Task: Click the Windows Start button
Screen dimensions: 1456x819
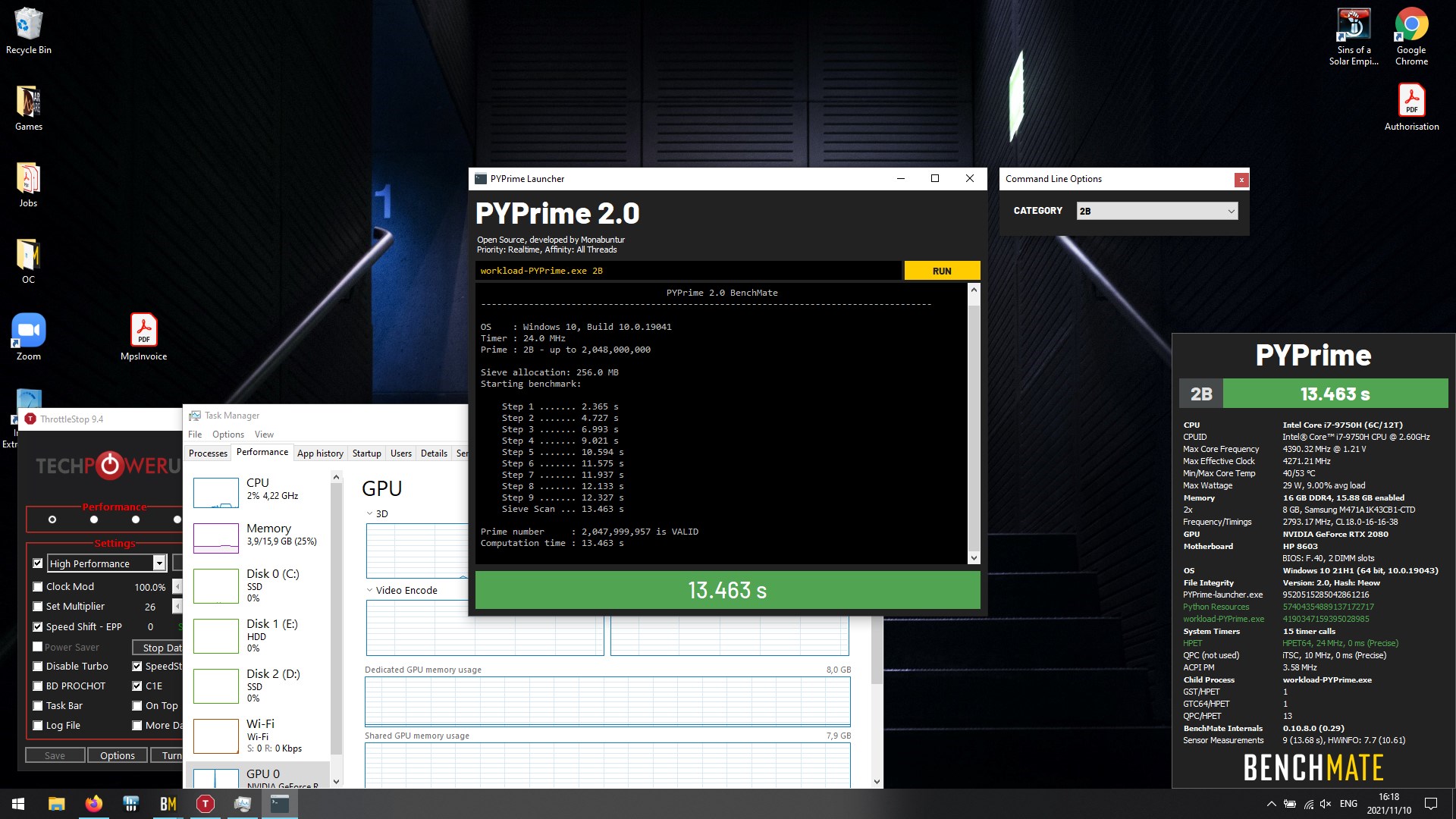Action: click(18, 804)
